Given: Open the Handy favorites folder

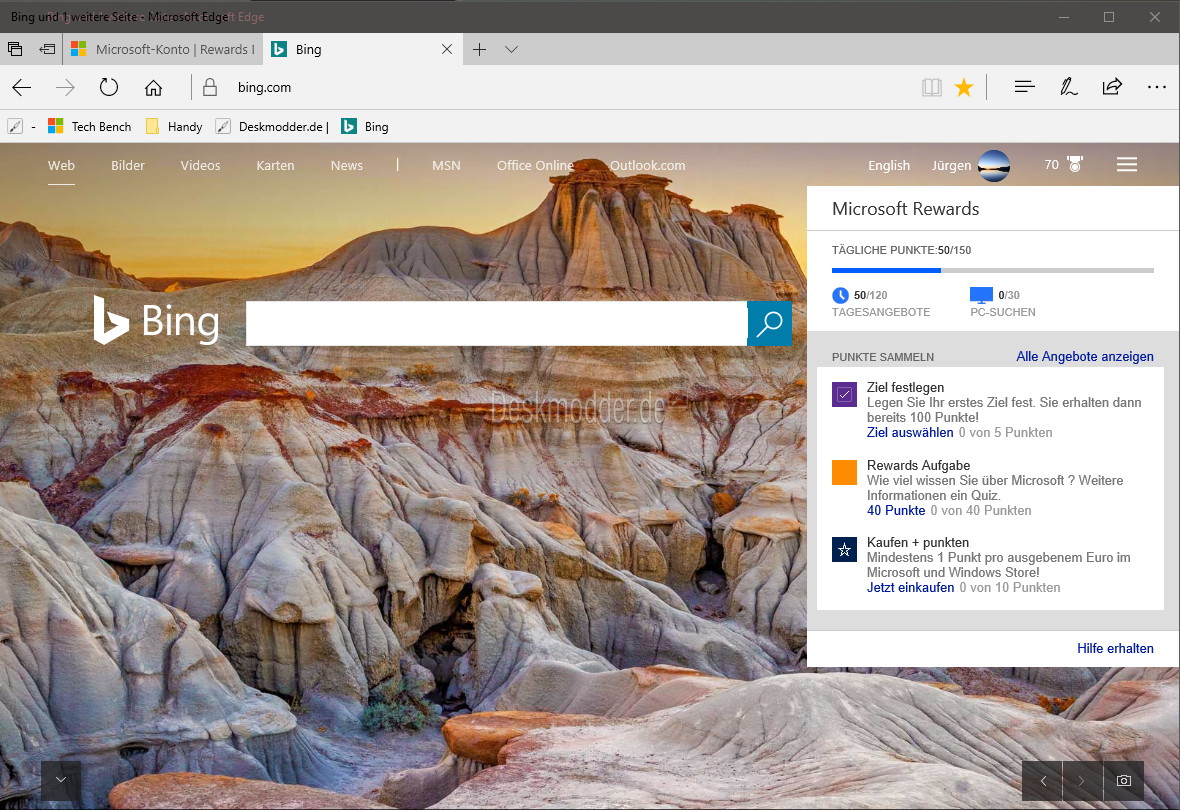Looking at the screenshot, I should click(x=174, y=126).
